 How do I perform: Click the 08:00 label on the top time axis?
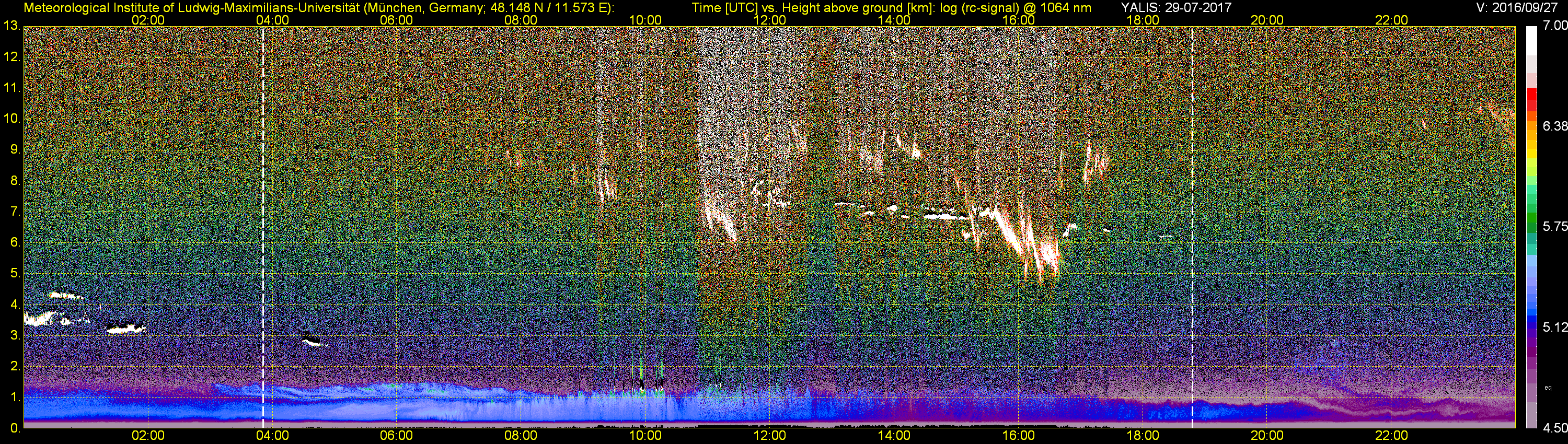[521, 20]
